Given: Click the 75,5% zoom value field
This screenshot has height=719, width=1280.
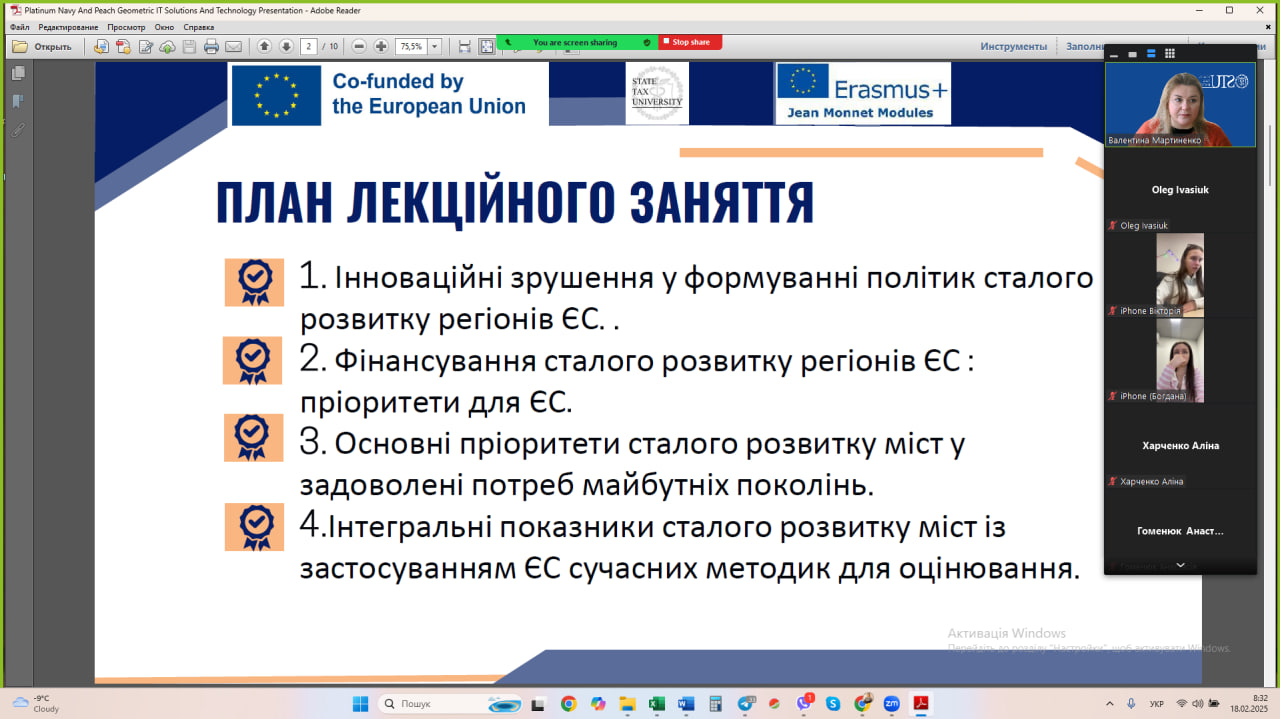Looking at the screenshot, I should (x=412, y=46).
